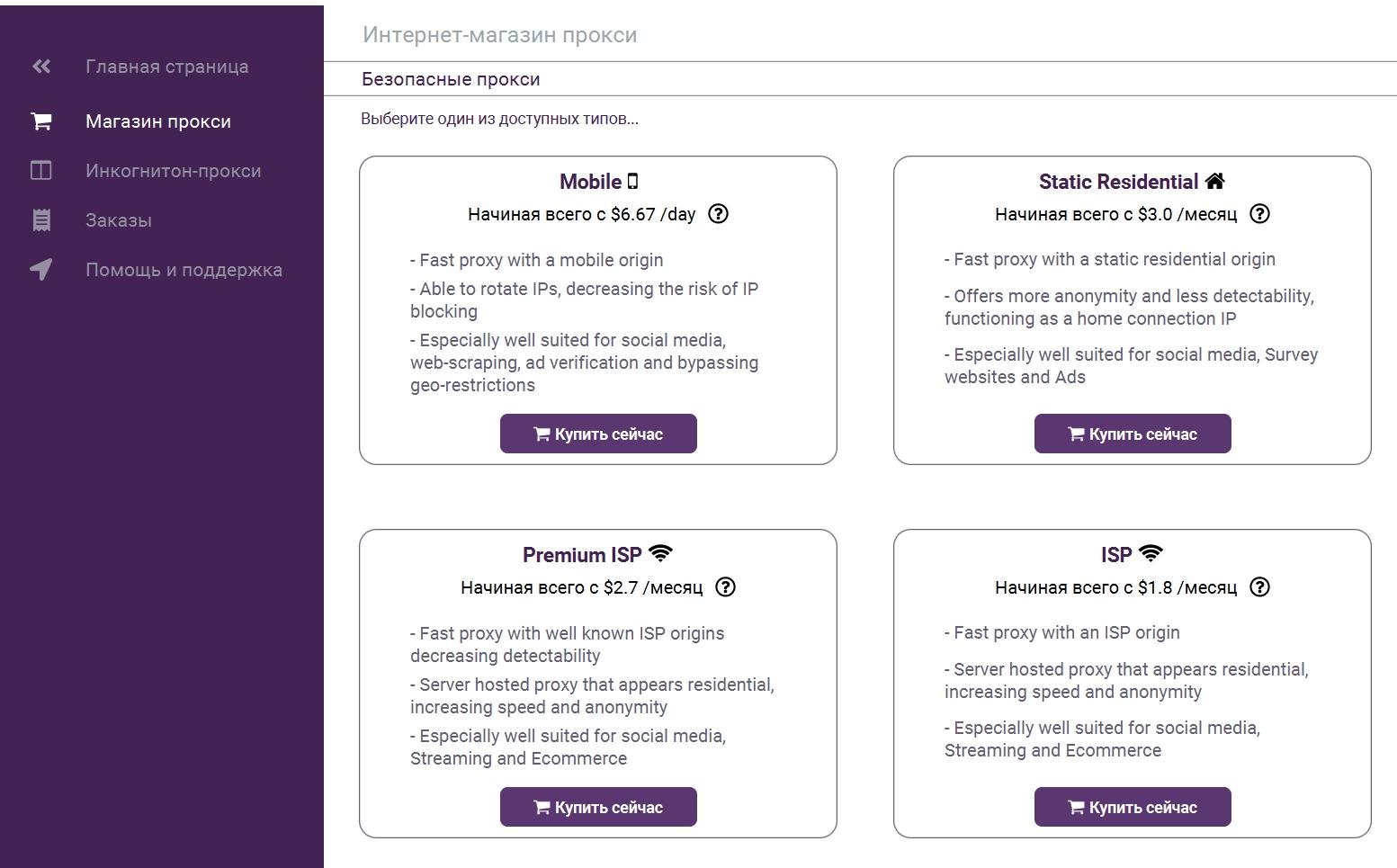Click the paper plane support icon
The height and width of the screenshot is (868, 1397).
[x=41, y=270]
